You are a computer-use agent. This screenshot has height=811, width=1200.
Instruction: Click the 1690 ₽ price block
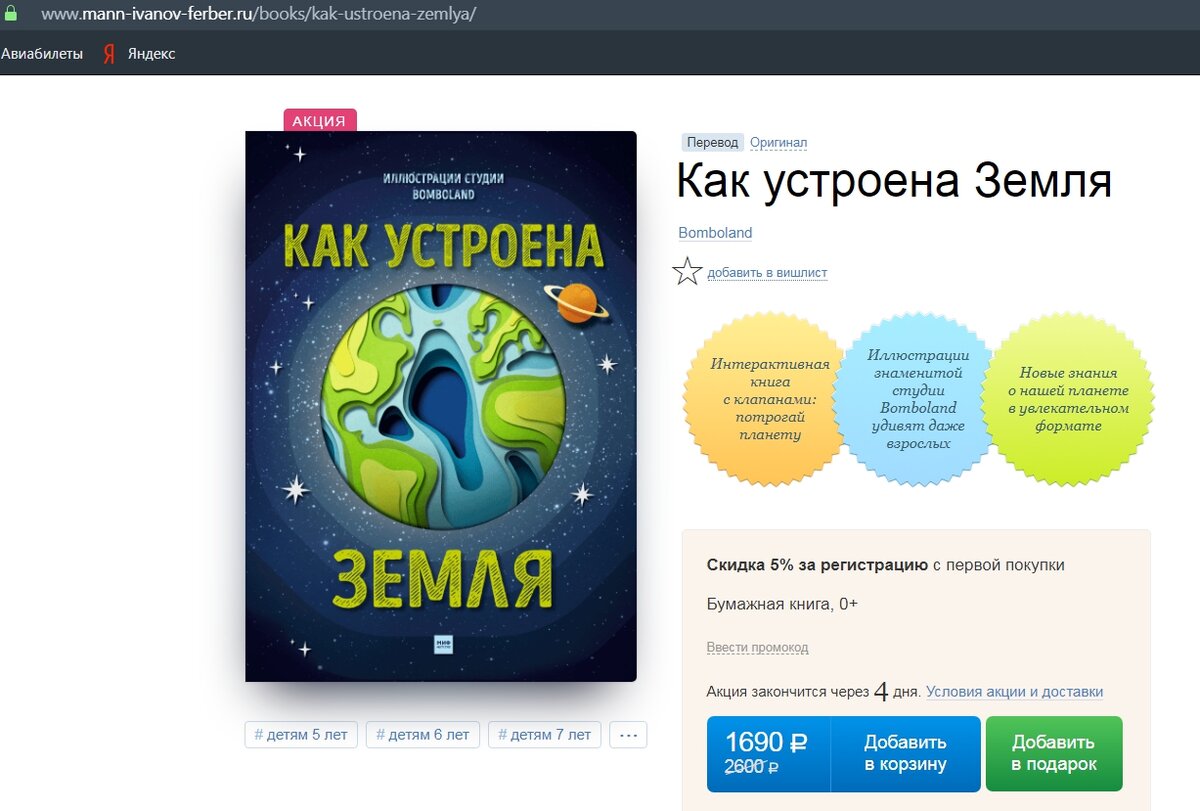[x=768, y=754]
